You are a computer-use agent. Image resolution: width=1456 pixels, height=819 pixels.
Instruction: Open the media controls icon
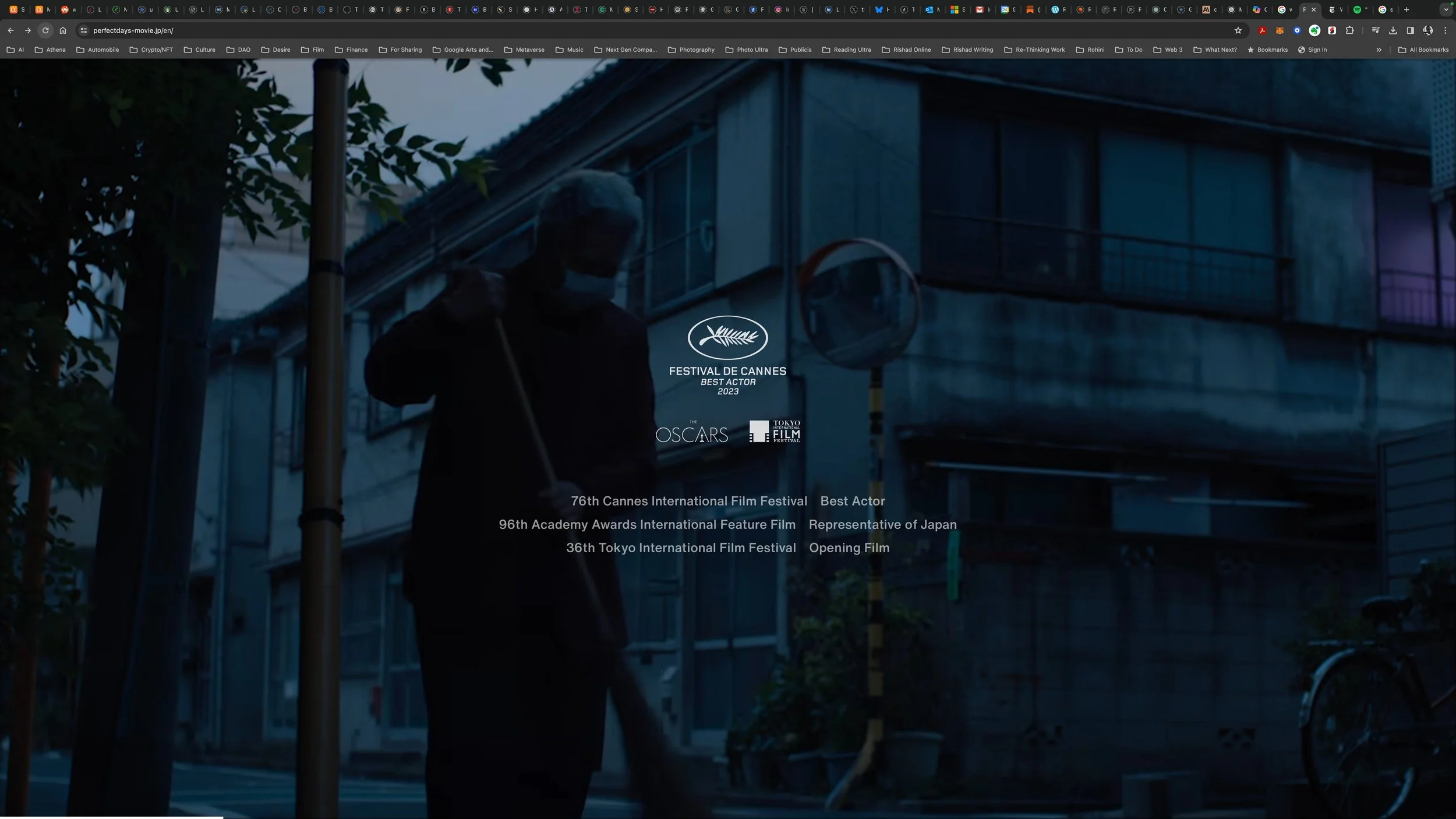click(x=1376, y=30)
